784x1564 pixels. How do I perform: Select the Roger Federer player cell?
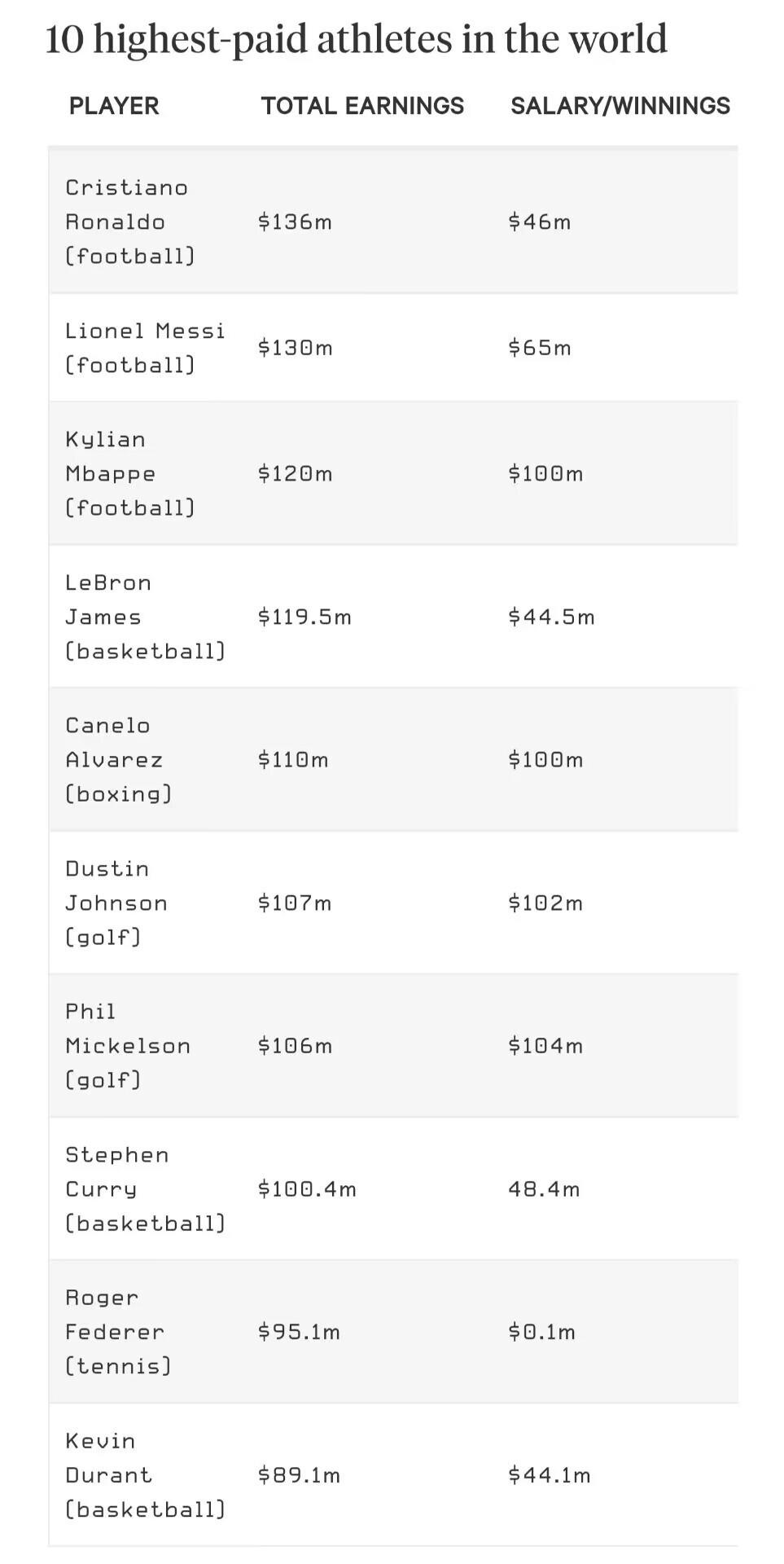click(117, 1332)
